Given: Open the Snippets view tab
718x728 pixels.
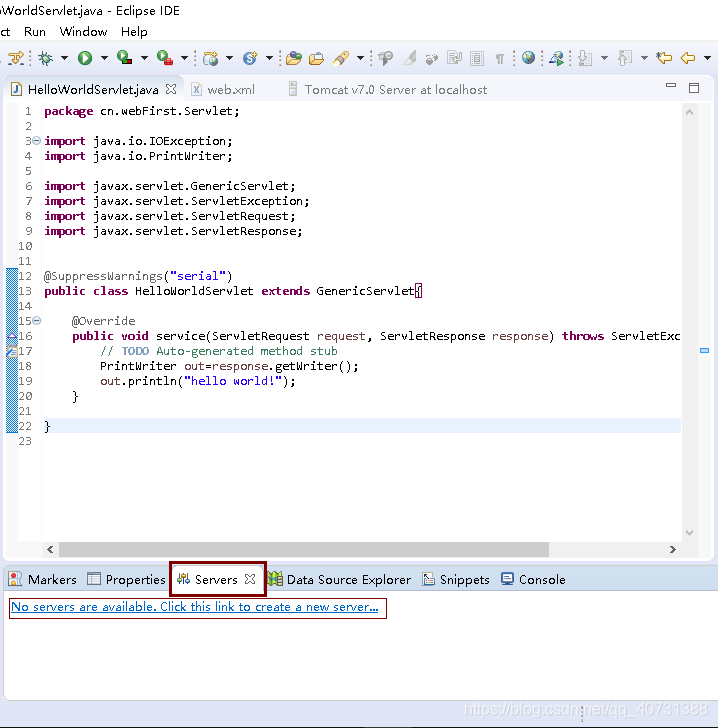Looking at the screenshot, I should point(456,579).
